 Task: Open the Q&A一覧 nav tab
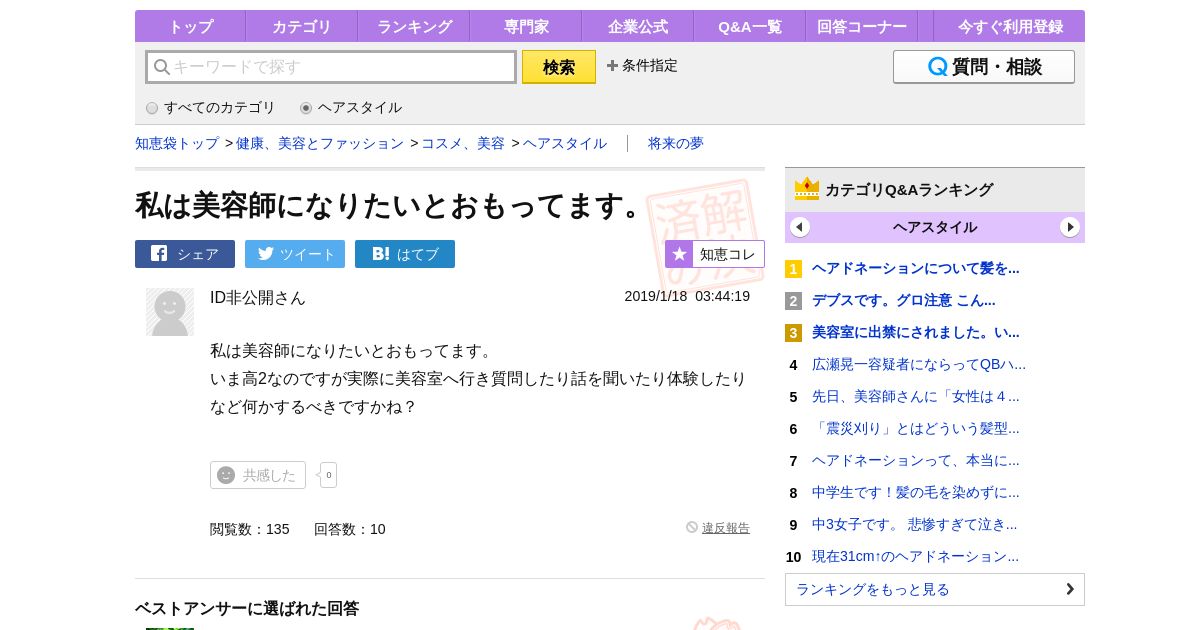(749, 26)
